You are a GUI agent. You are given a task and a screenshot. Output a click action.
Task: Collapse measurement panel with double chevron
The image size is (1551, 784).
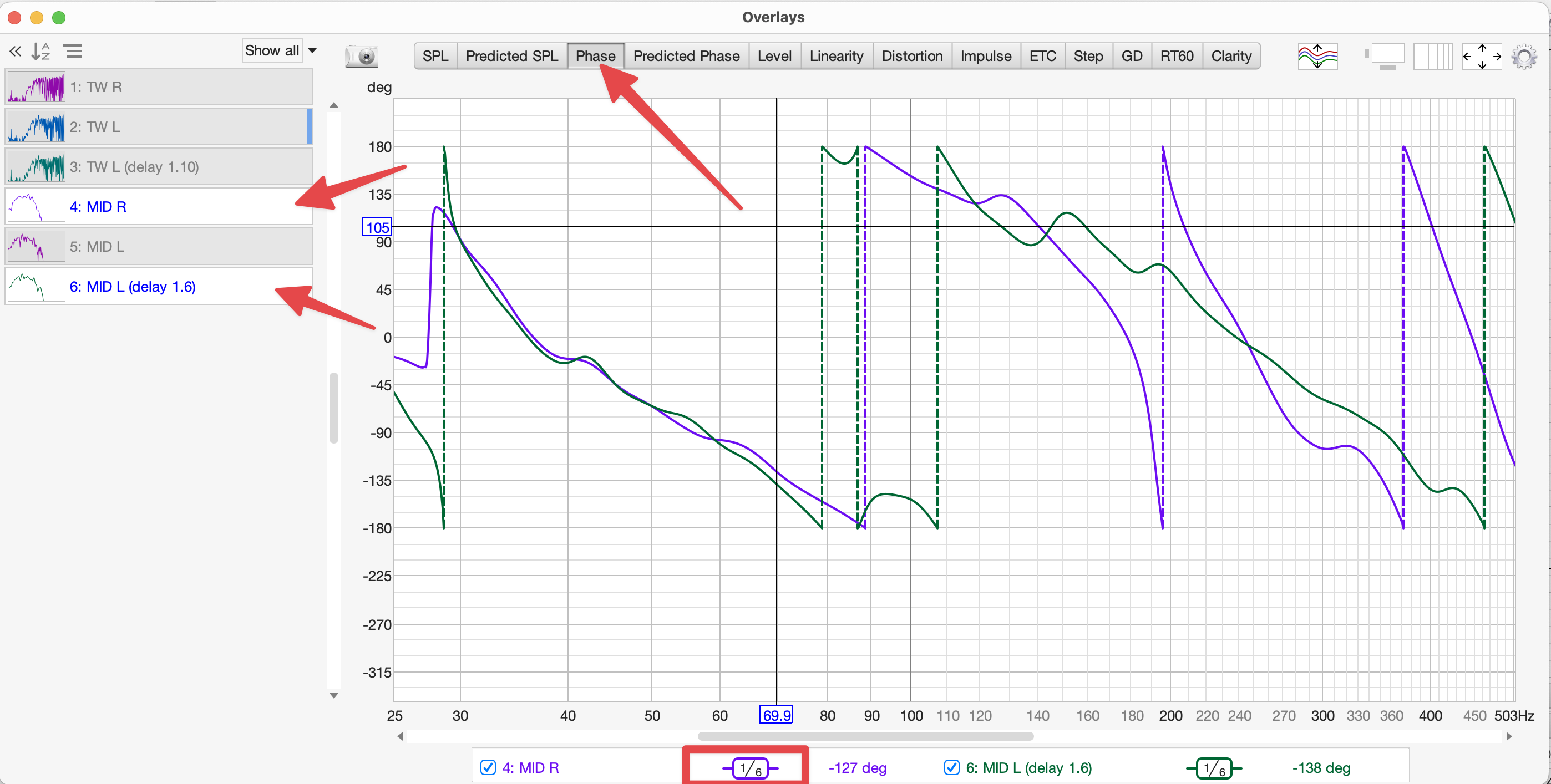(15, 51)
